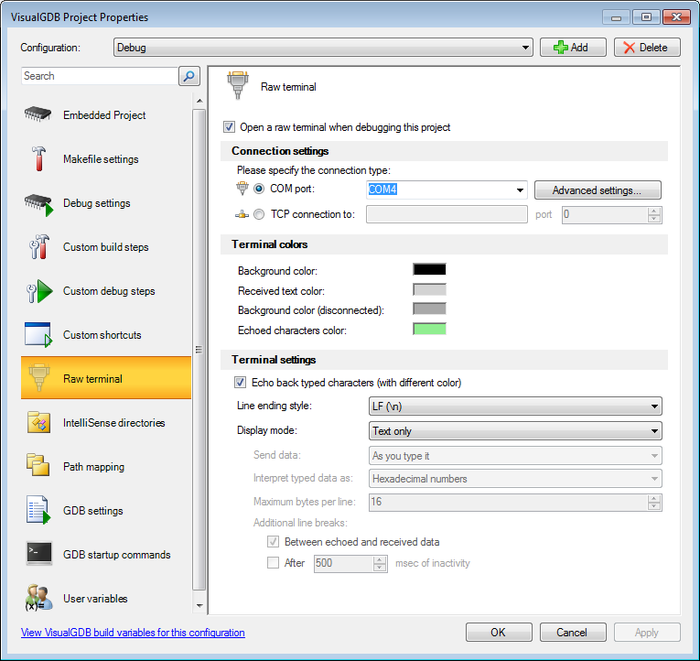This screenshot has width=700, height=661.
Task: Increase the port number stepper
Action: 654,211
